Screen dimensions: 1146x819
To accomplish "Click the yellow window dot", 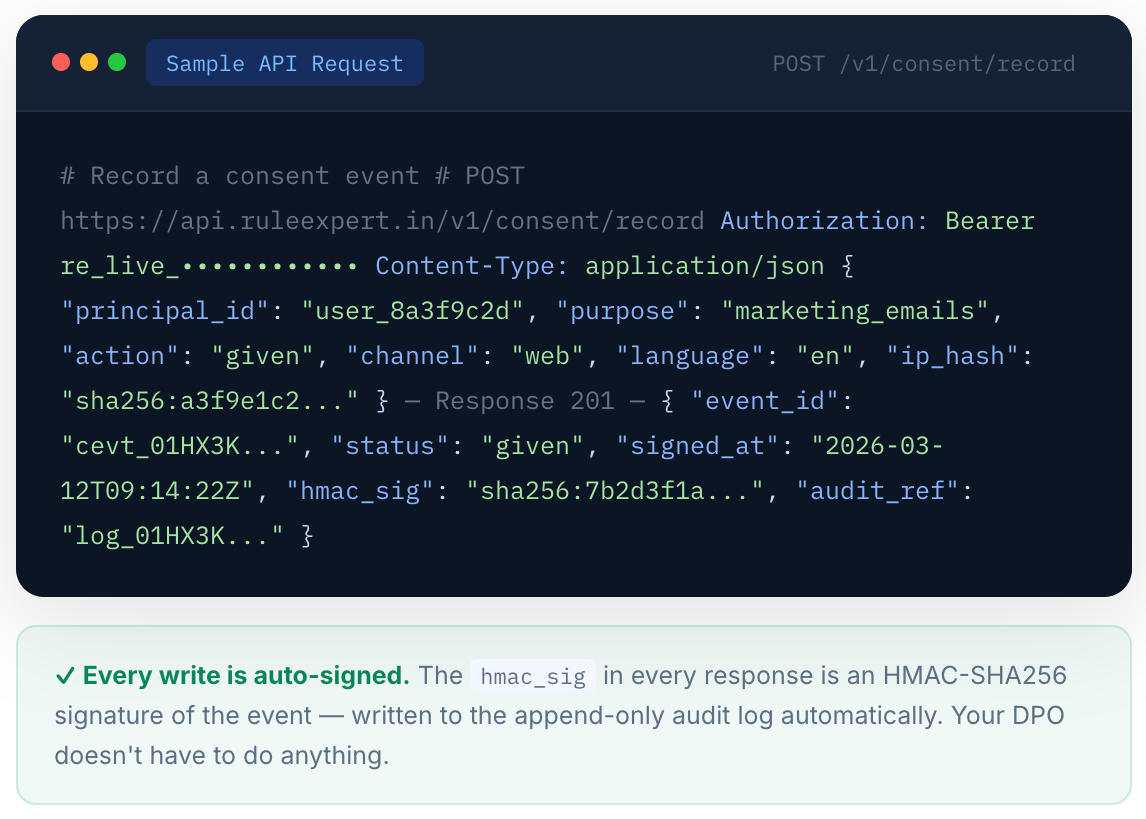I will click(89, 63).
